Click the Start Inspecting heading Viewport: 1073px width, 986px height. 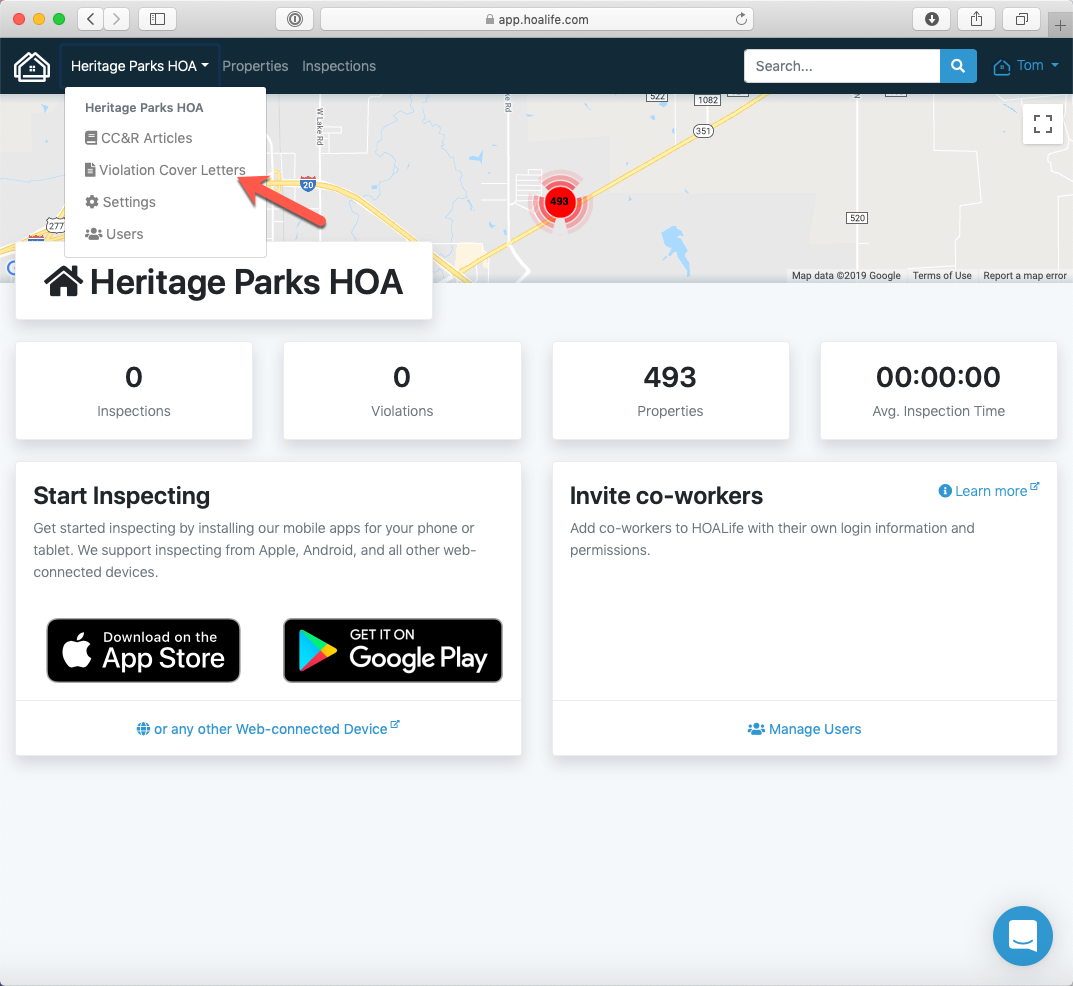pyautogui.click(x=122, y=495)
